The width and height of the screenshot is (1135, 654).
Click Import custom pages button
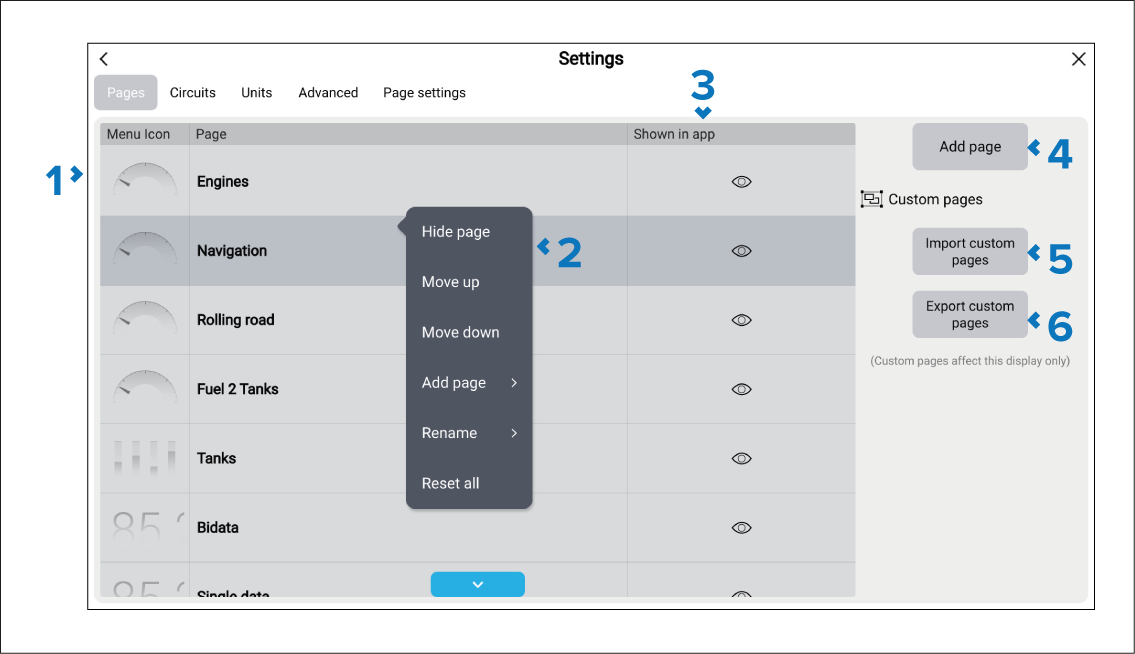click(969, 252)
